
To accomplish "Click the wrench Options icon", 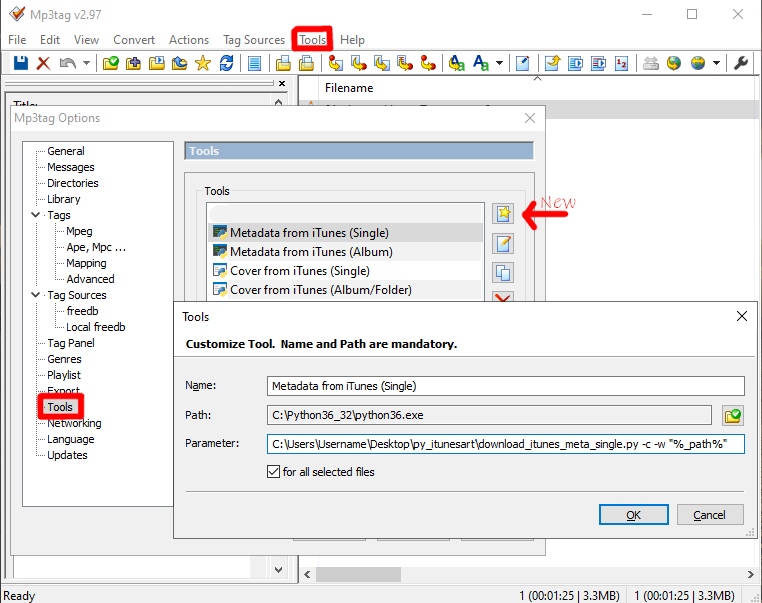I will coord(740,63).
